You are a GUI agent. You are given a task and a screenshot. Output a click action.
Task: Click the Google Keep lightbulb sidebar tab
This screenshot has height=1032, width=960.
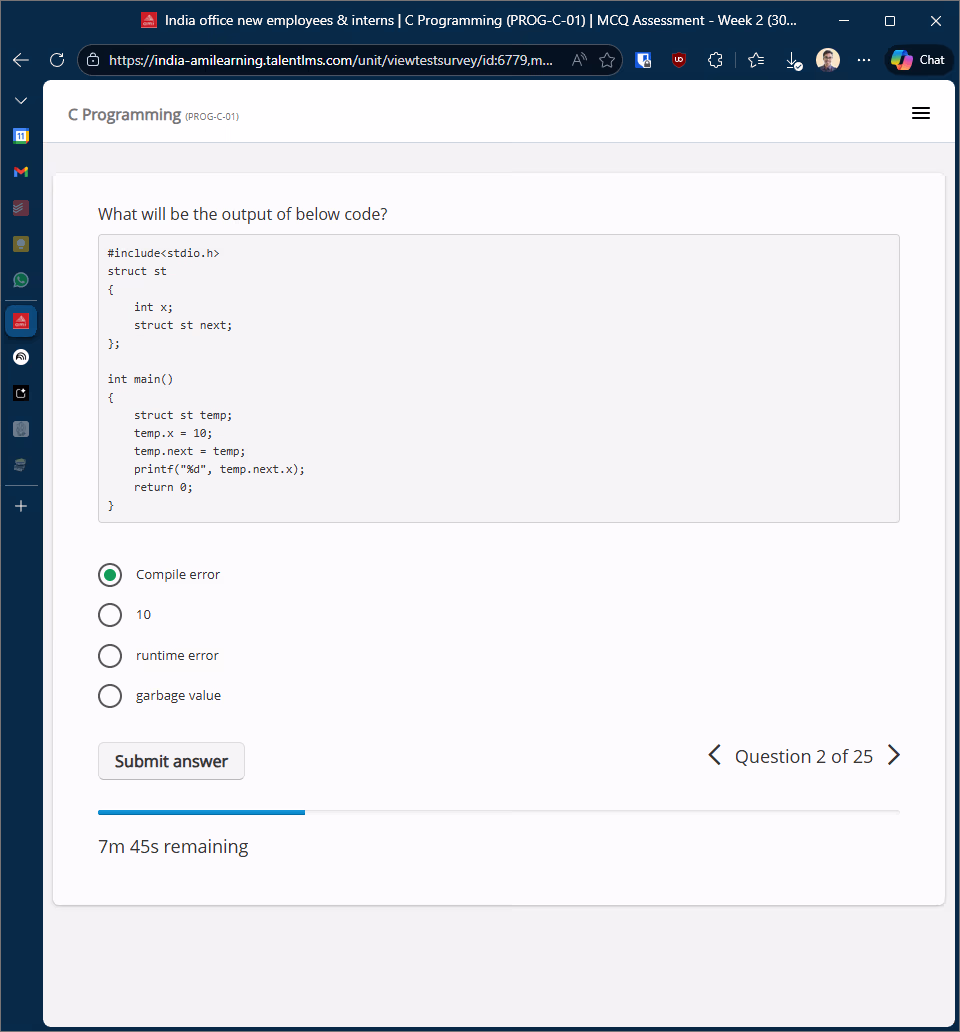[21, 244]
